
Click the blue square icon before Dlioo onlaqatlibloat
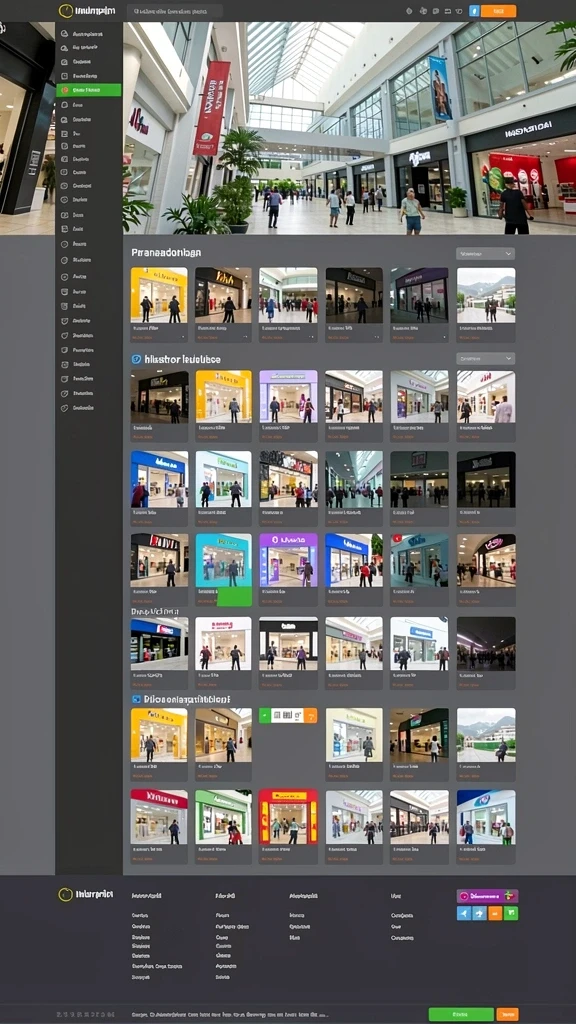click(x=136, y=699)
